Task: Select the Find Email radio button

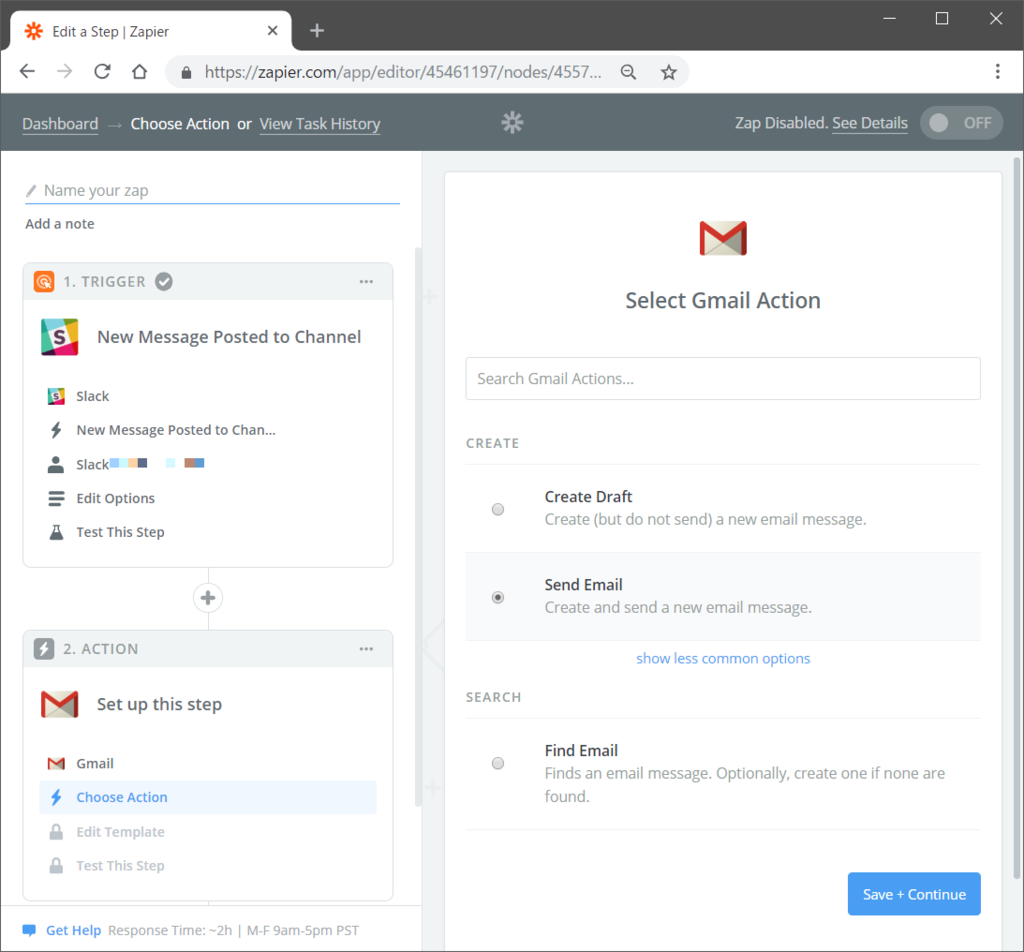Action: click(x=498, y=763)
